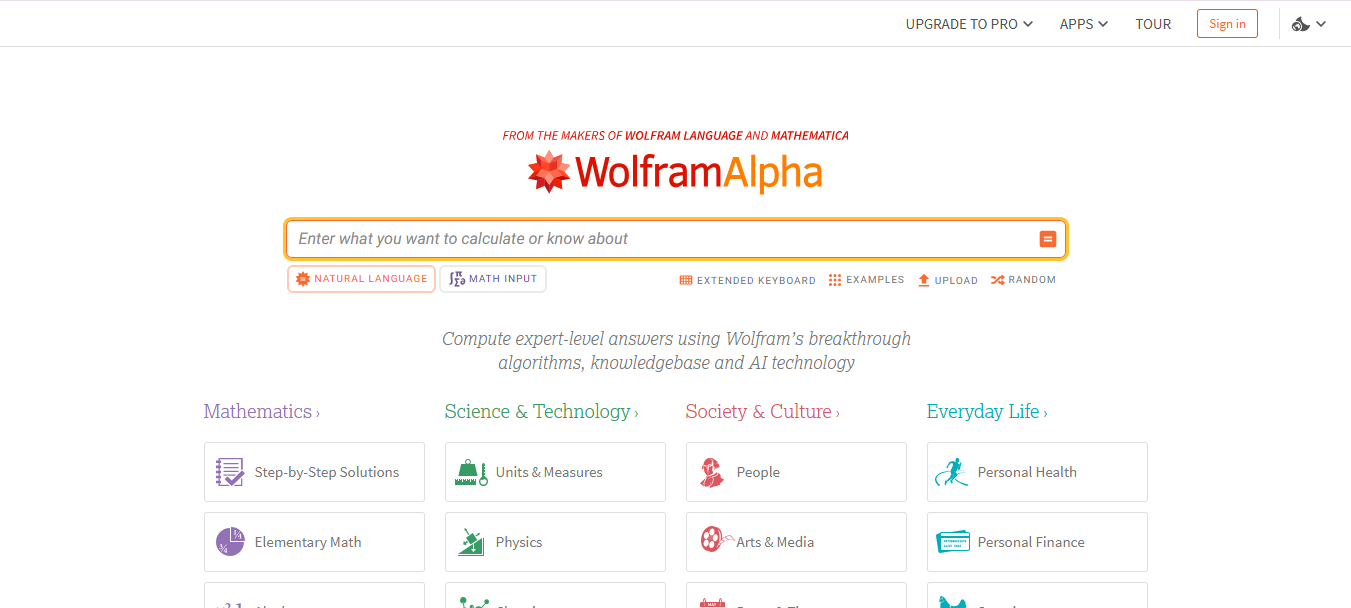Click the Personal Health runner icon

point(952,472)
